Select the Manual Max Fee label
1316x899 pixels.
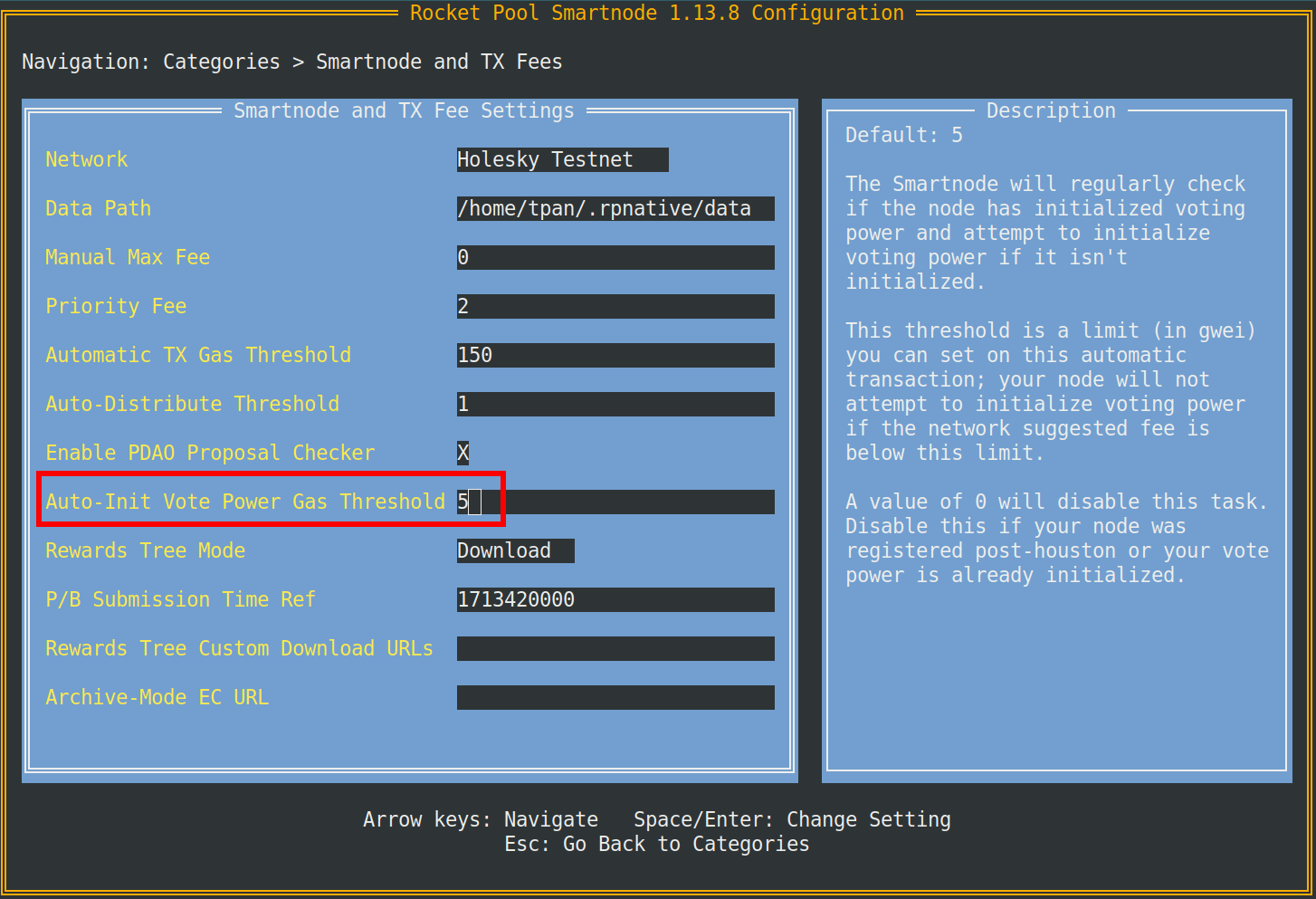pos(128,257)
